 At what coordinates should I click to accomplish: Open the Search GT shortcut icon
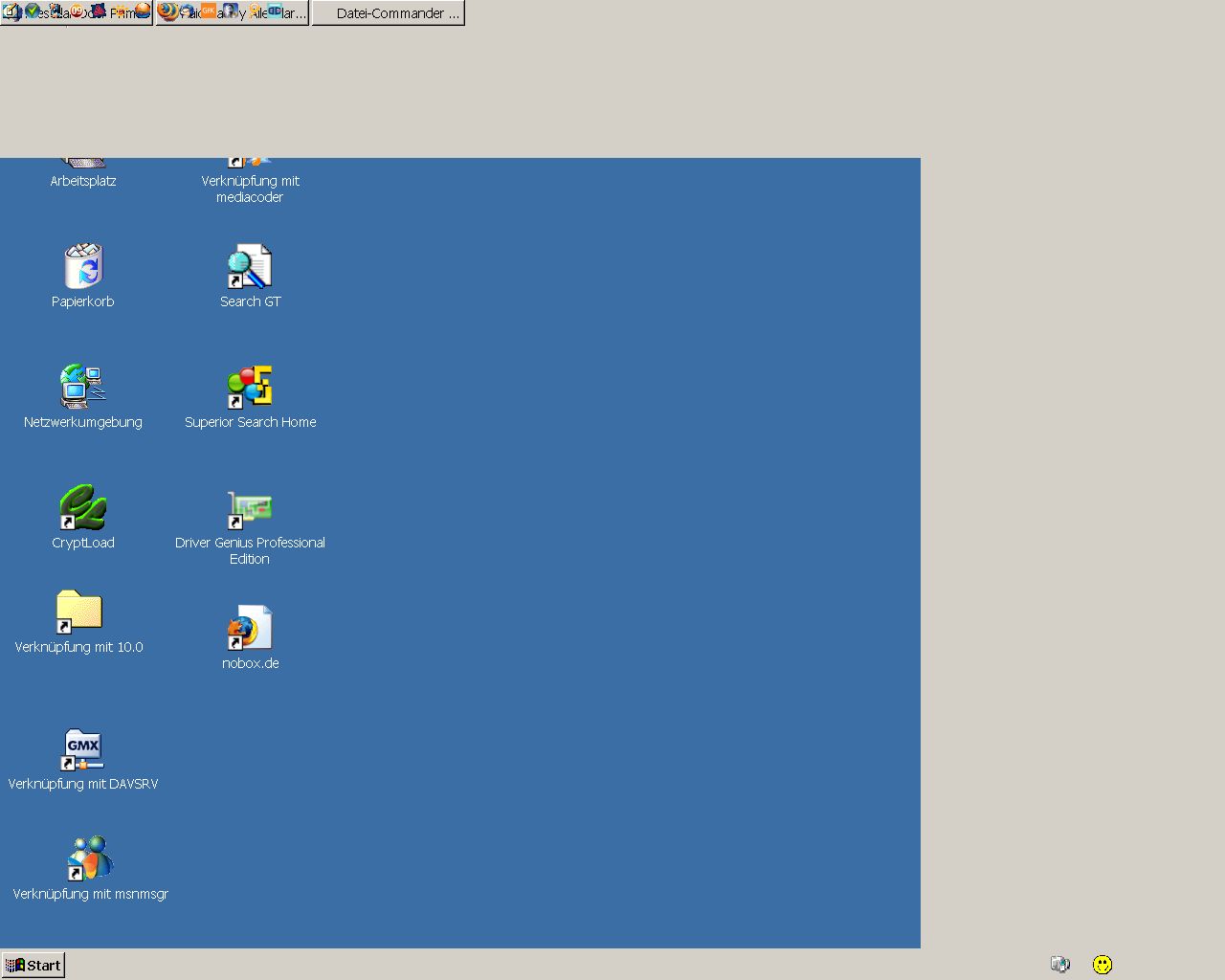point(250,267)
